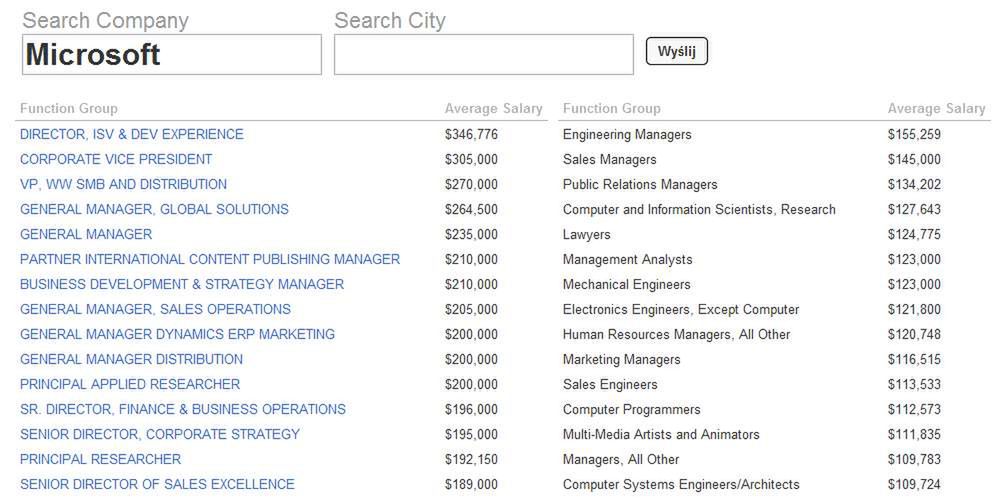Screen dimensions: 1000x500
Task: Click the plain GENERAL MANAGER link
Action: pyautogui.click(x=86, y=235)
